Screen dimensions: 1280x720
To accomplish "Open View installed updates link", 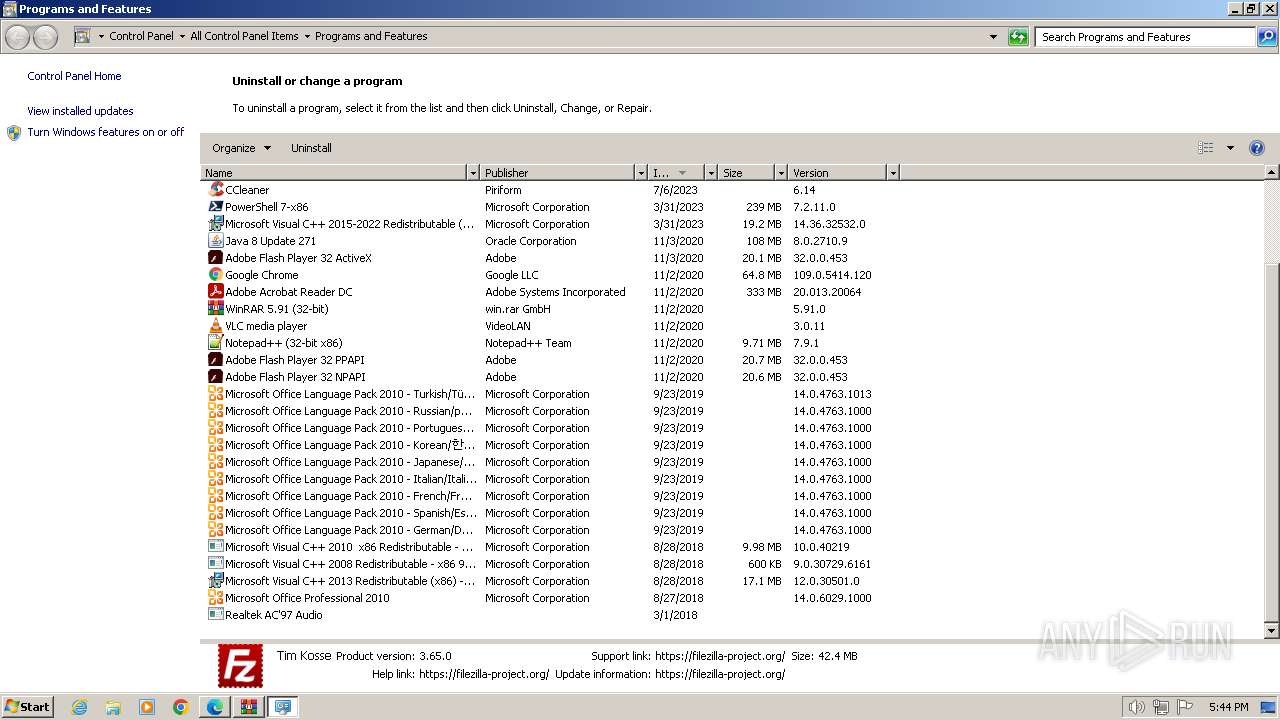I will click(x=80, y=111).
